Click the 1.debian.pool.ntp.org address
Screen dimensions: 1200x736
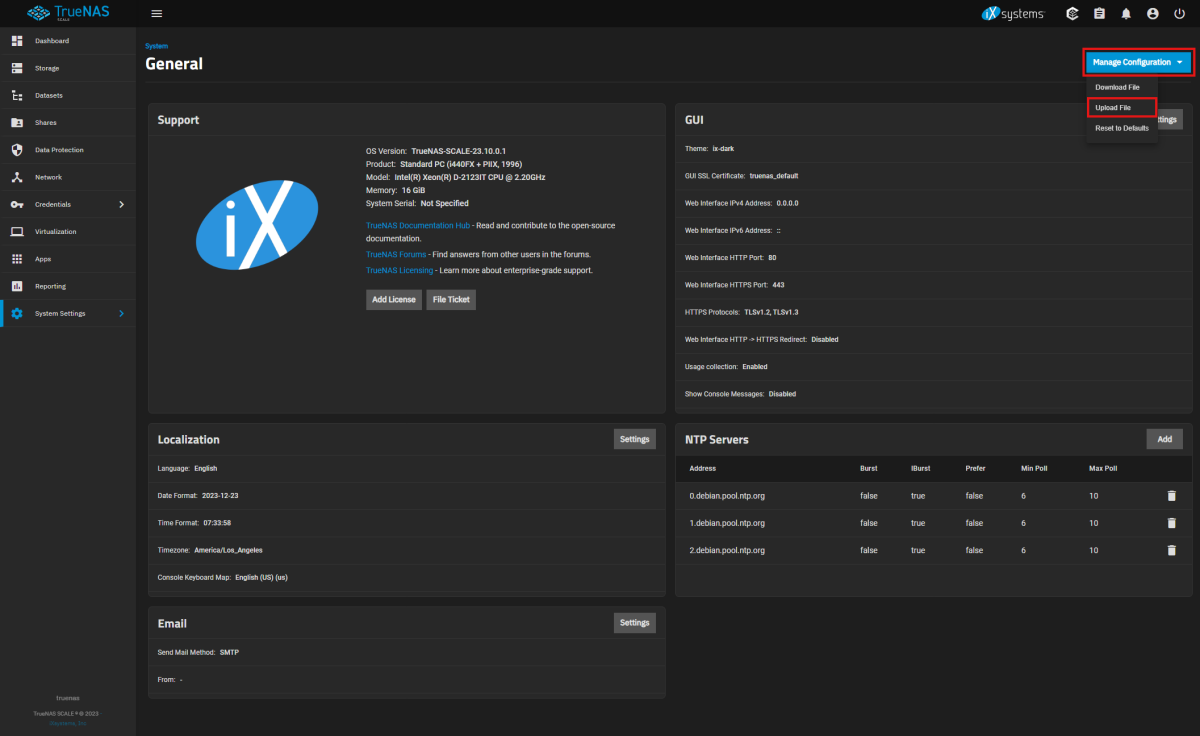(727, 523)
